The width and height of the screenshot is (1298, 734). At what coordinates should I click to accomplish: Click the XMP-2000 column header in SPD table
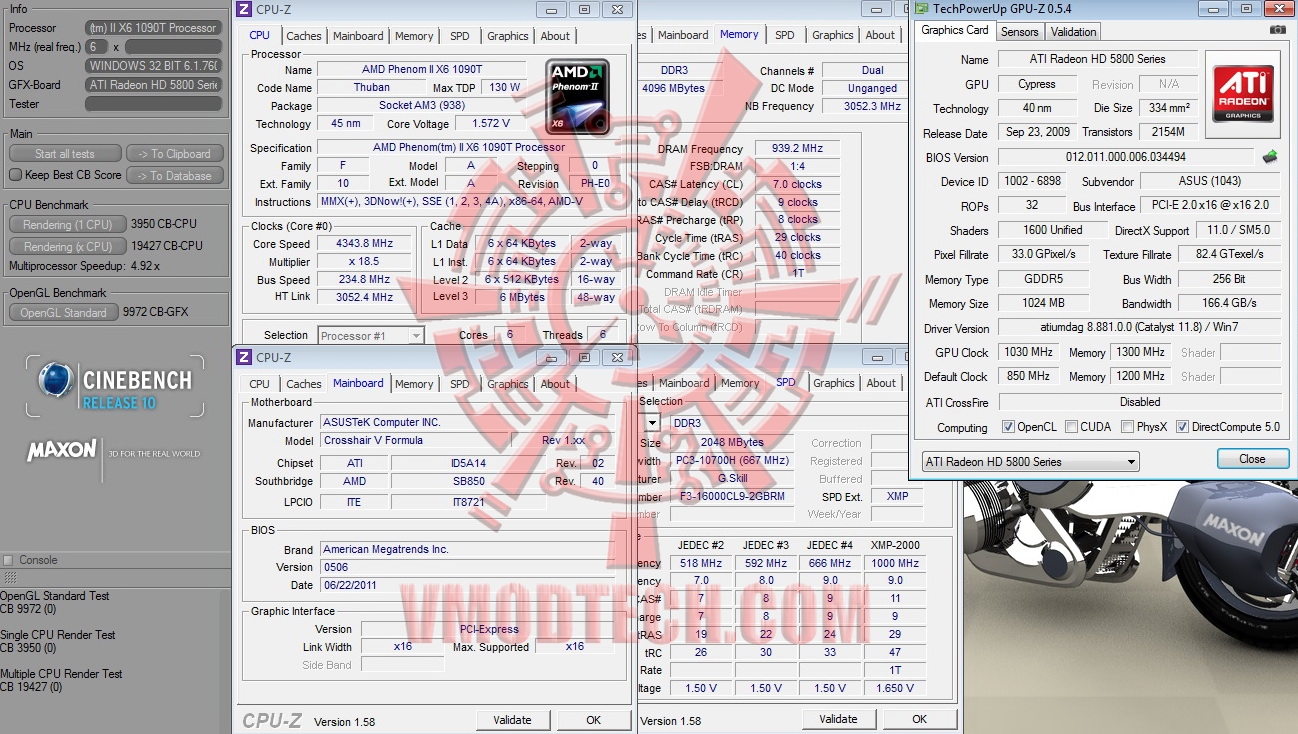pyautogui.click(x=895, y=545)
